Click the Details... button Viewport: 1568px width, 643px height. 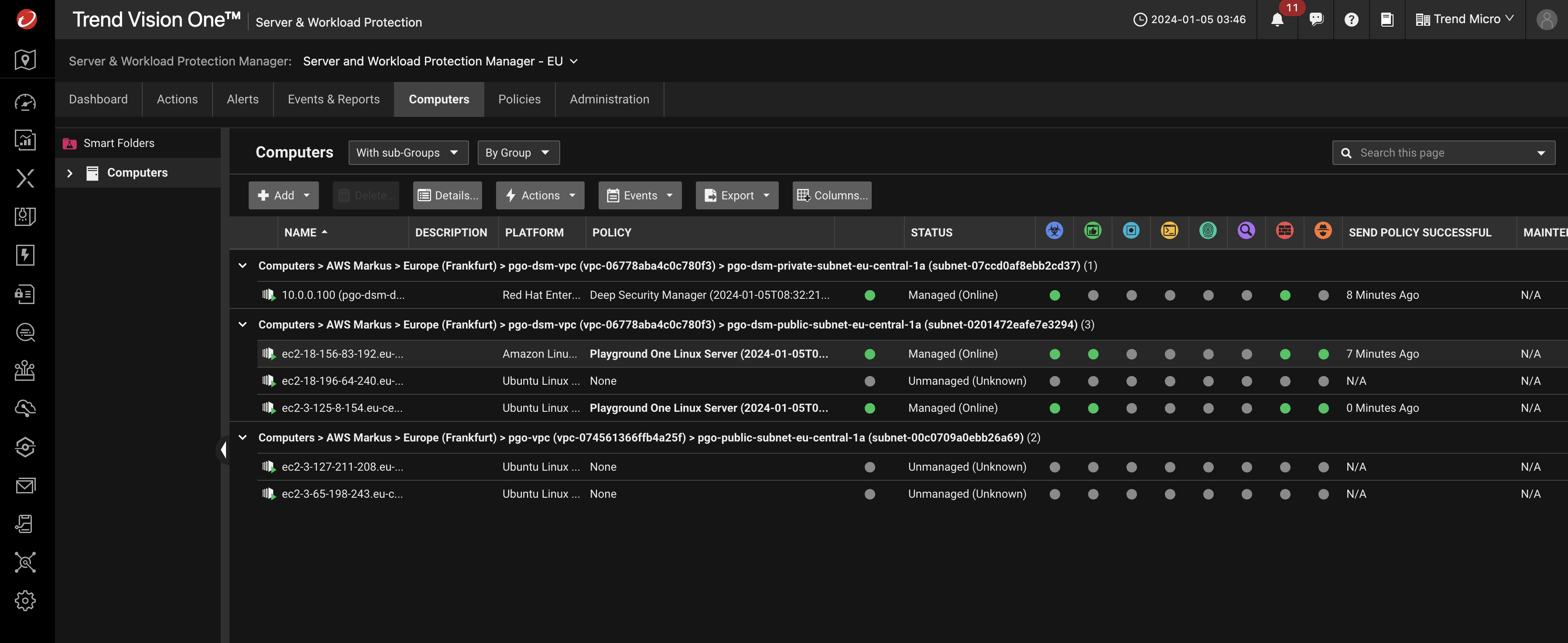click(x=447, y=195)
